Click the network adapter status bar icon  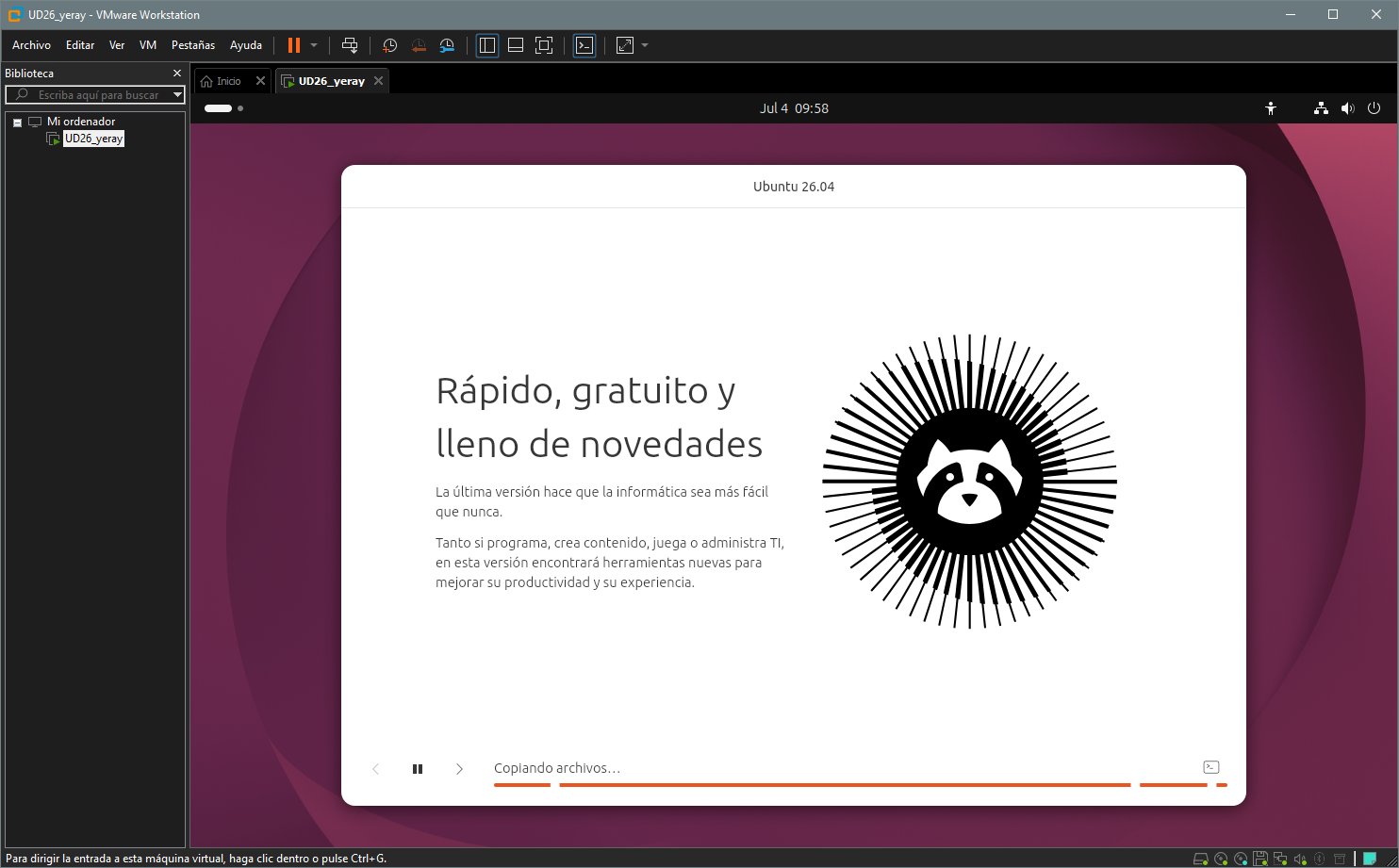(x=1280, y=859)
